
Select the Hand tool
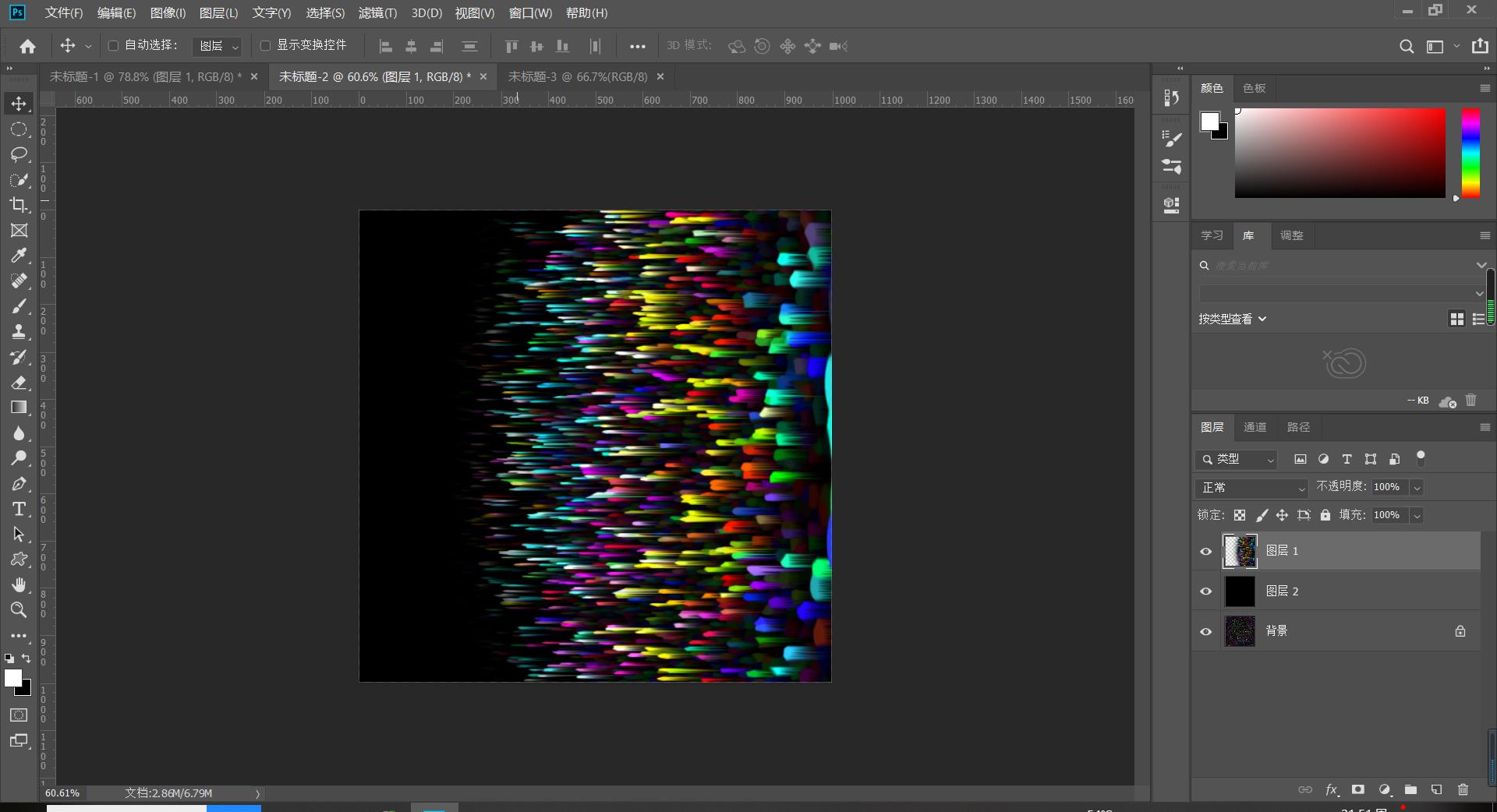point(19,584)
